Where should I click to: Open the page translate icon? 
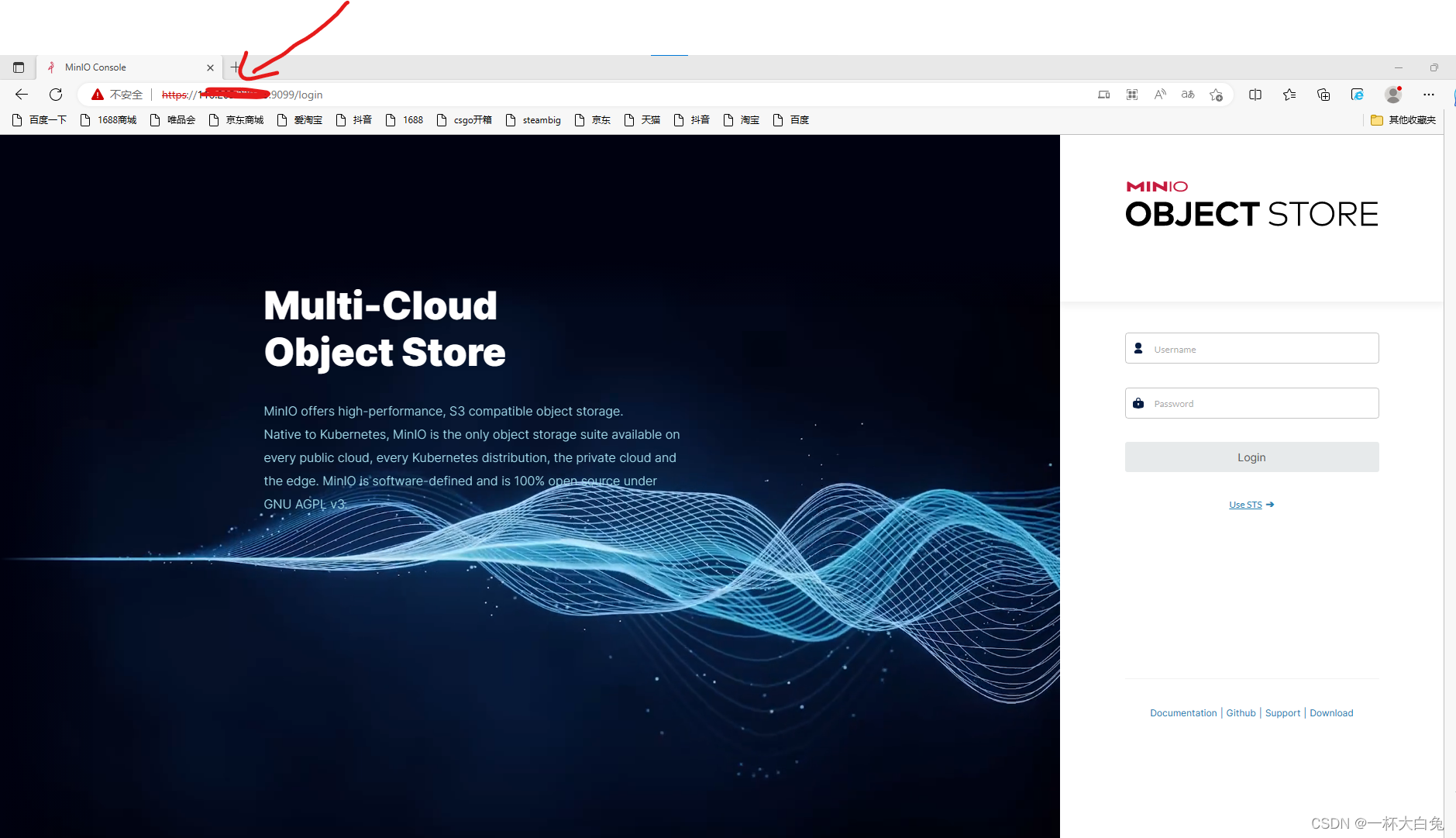tap(1188, 95)
